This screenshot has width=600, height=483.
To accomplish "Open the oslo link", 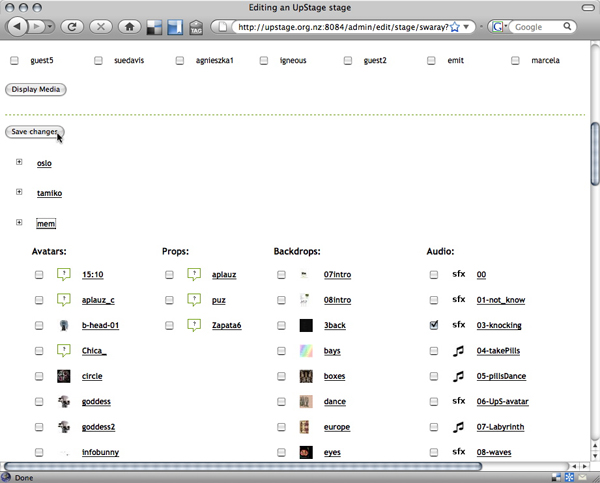I will (x=44, y=163).
